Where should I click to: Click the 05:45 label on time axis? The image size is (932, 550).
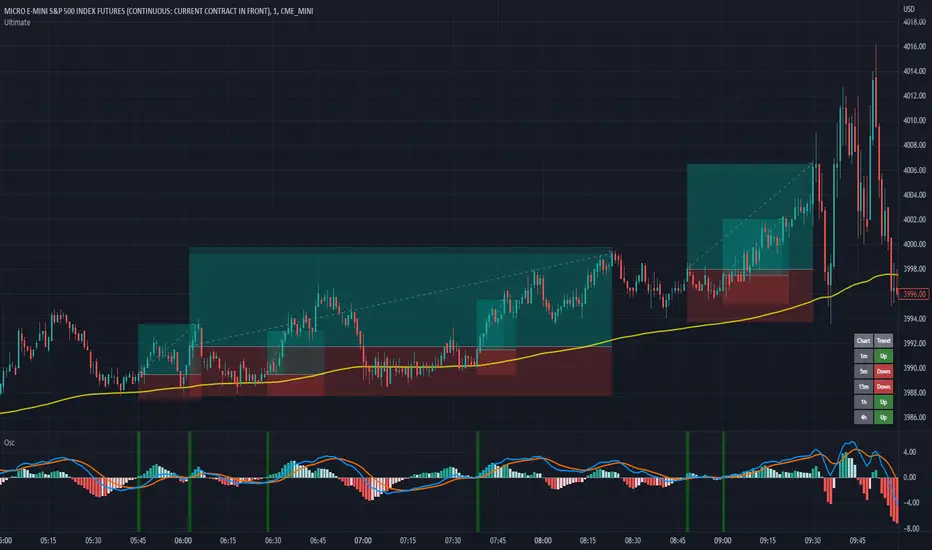[x=138, y=540]
